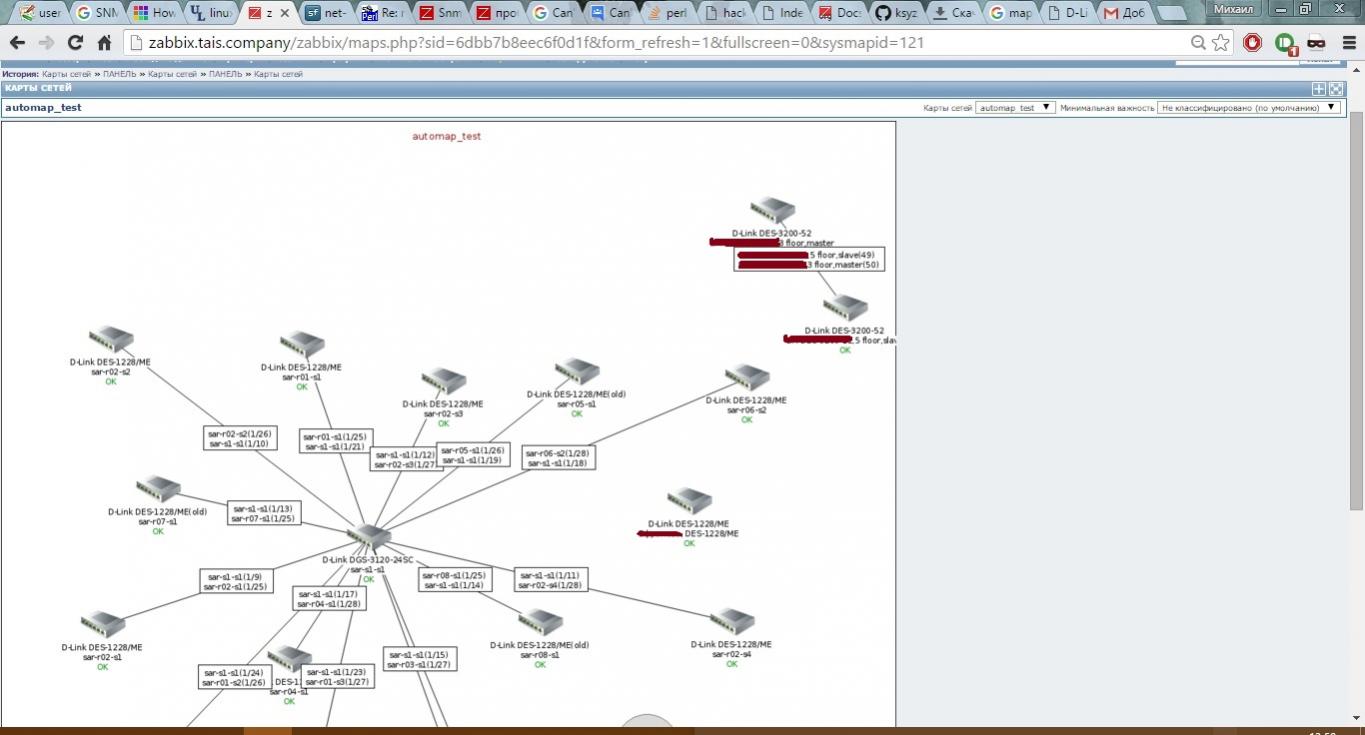Click the sar-r05-s1 switch icon
The image size is (1365, 735).
577,373
